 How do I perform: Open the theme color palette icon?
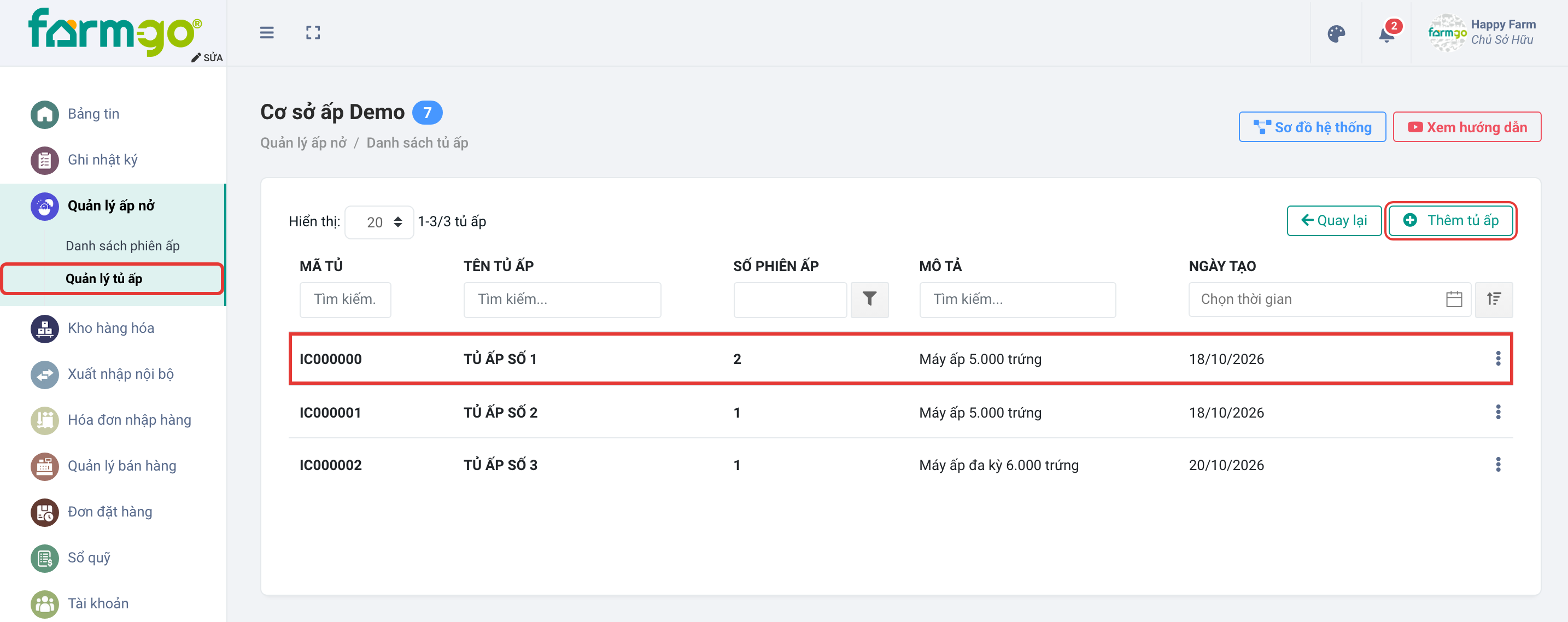click(1336, 33)
